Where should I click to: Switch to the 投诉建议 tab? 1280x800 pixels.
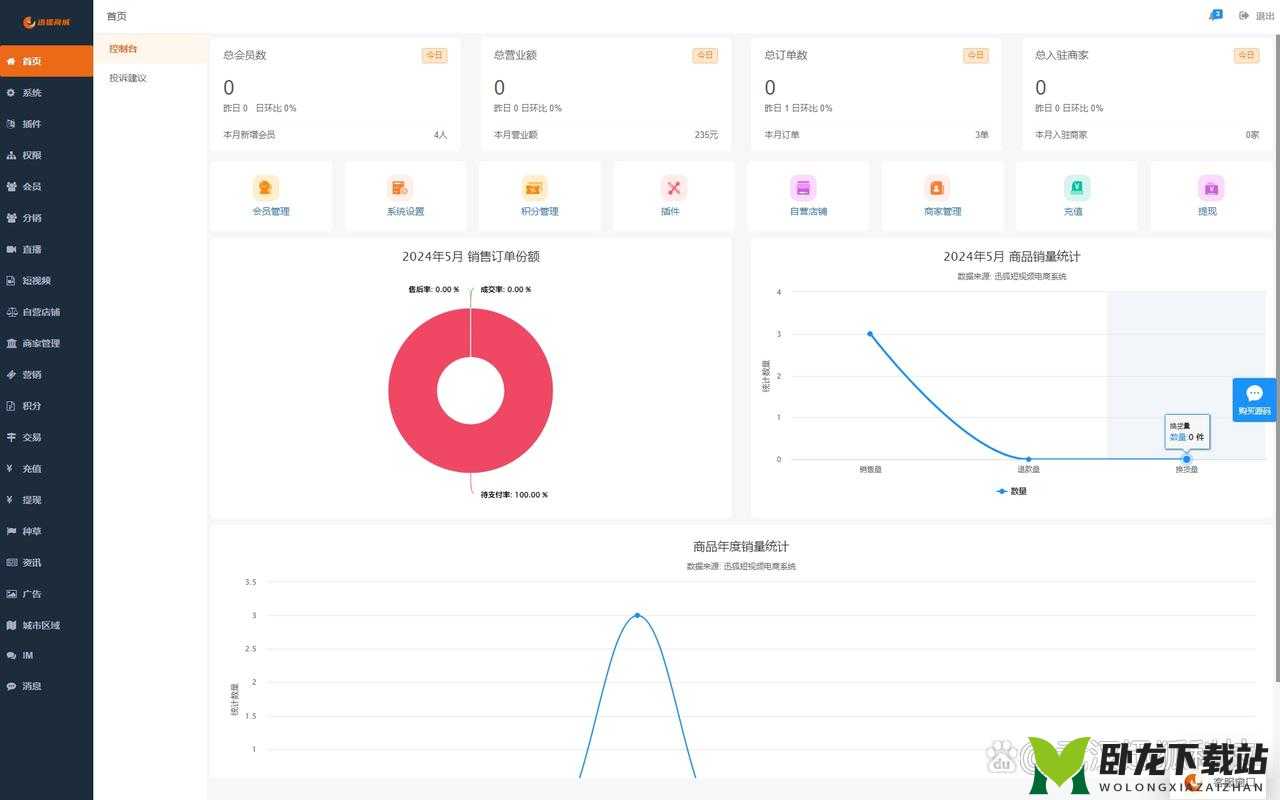point(150,78)
